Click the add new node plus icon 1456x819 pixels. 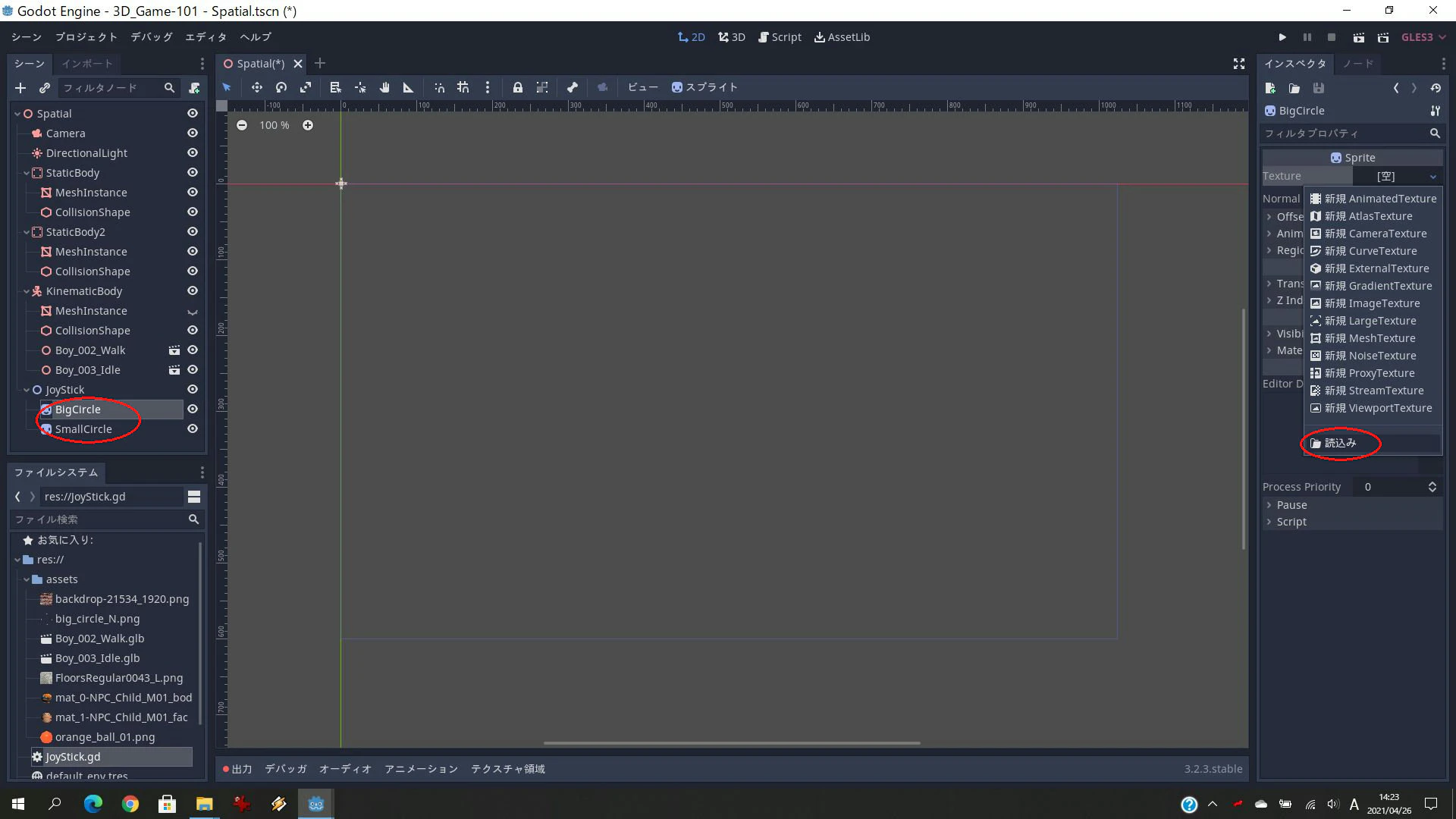[x=20, y=88]
